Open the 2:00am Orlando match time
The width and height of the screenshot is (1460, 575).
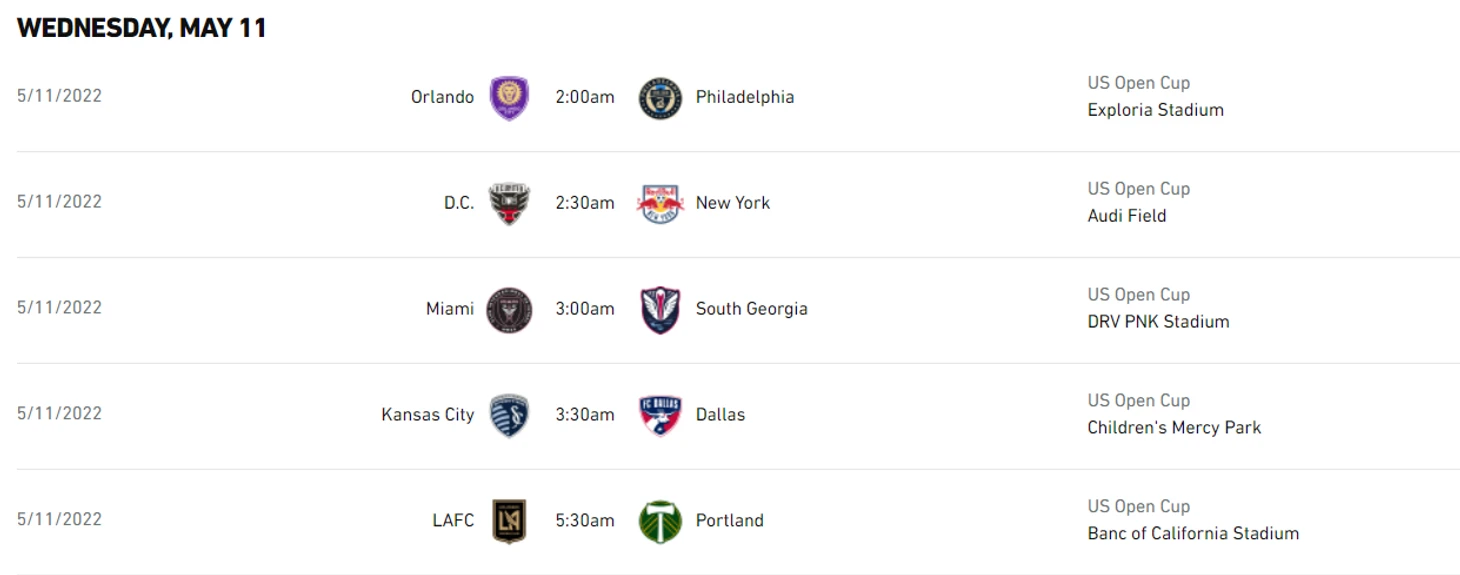coord(585,97)
